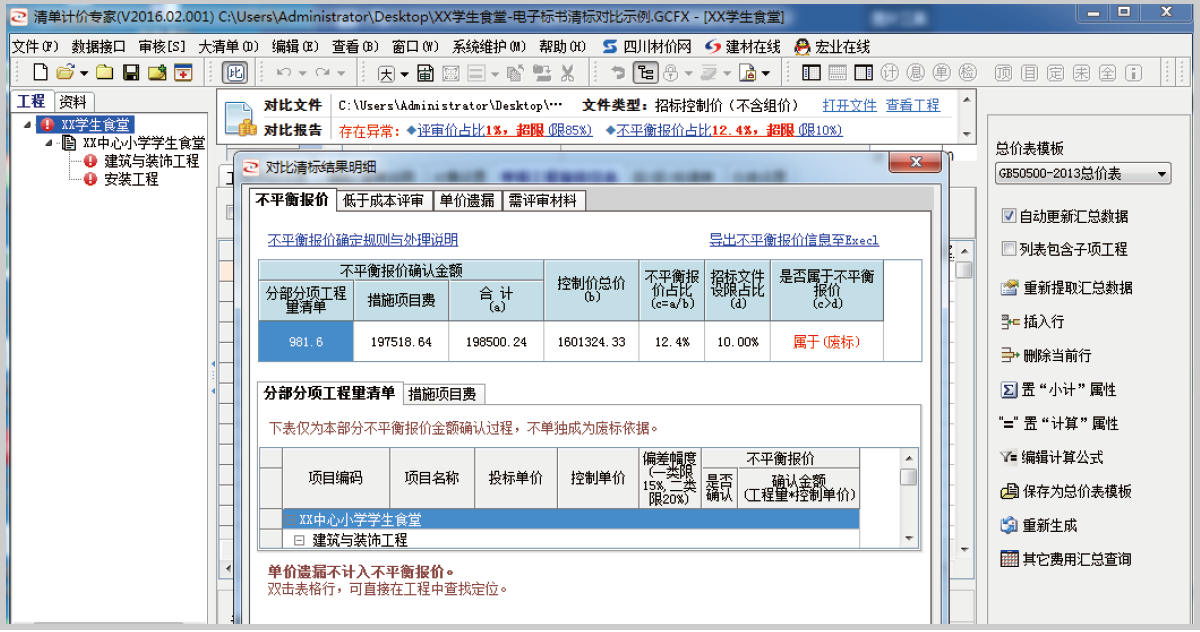This screenshot has height=632, width=1200.
Task: Open the 审核[S] menu
Action: (x=162, y=47)
